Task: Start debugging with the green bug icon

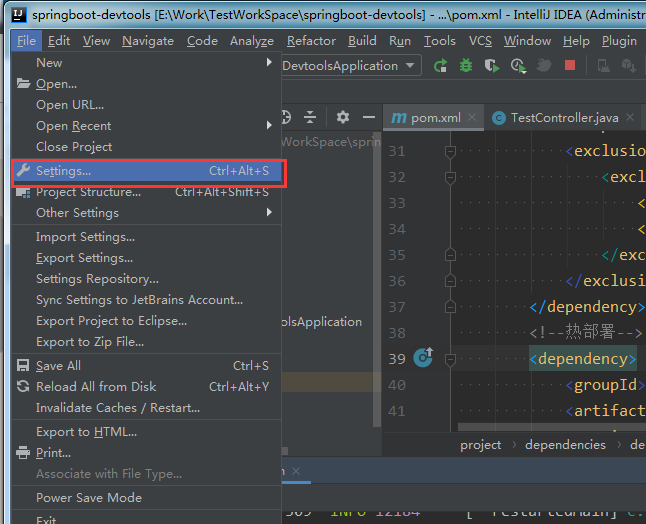Action: (x=466, y=66)
